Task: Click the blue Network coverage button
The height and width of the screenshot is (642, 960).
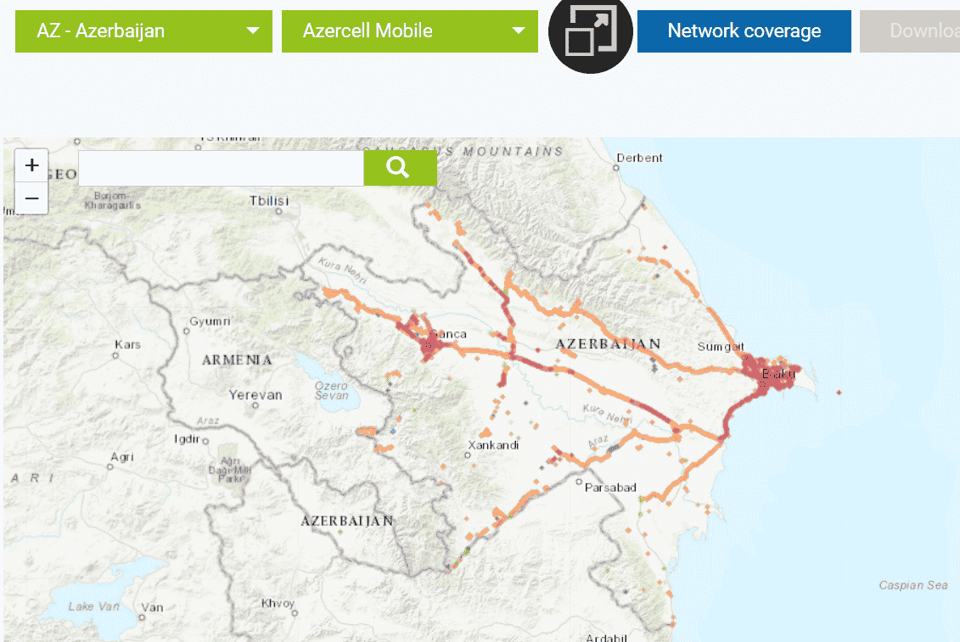Action: pyautogui.click(x=744, y=31)
